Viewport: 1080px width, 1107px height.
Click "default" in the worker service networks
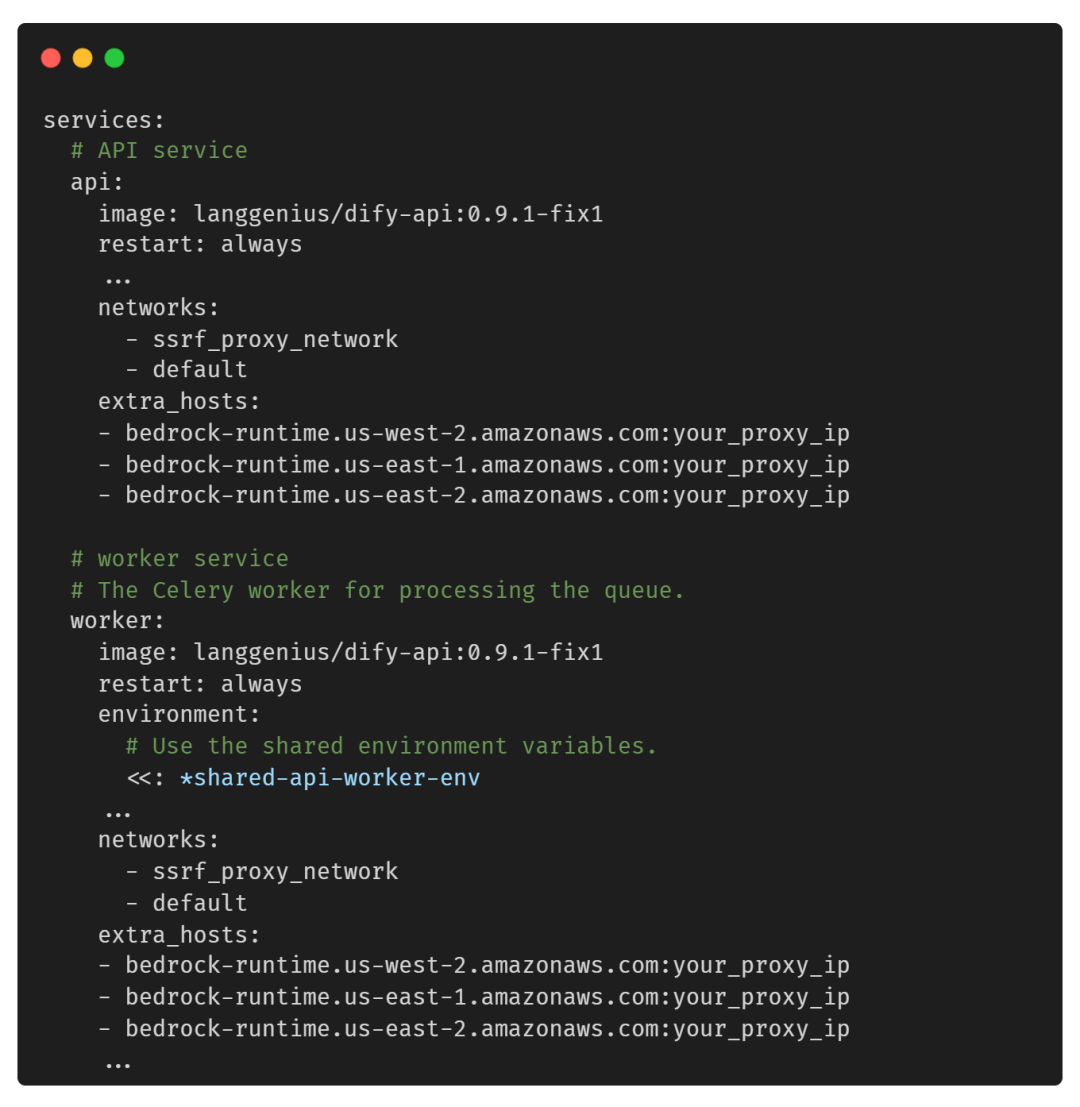[200, 903]
